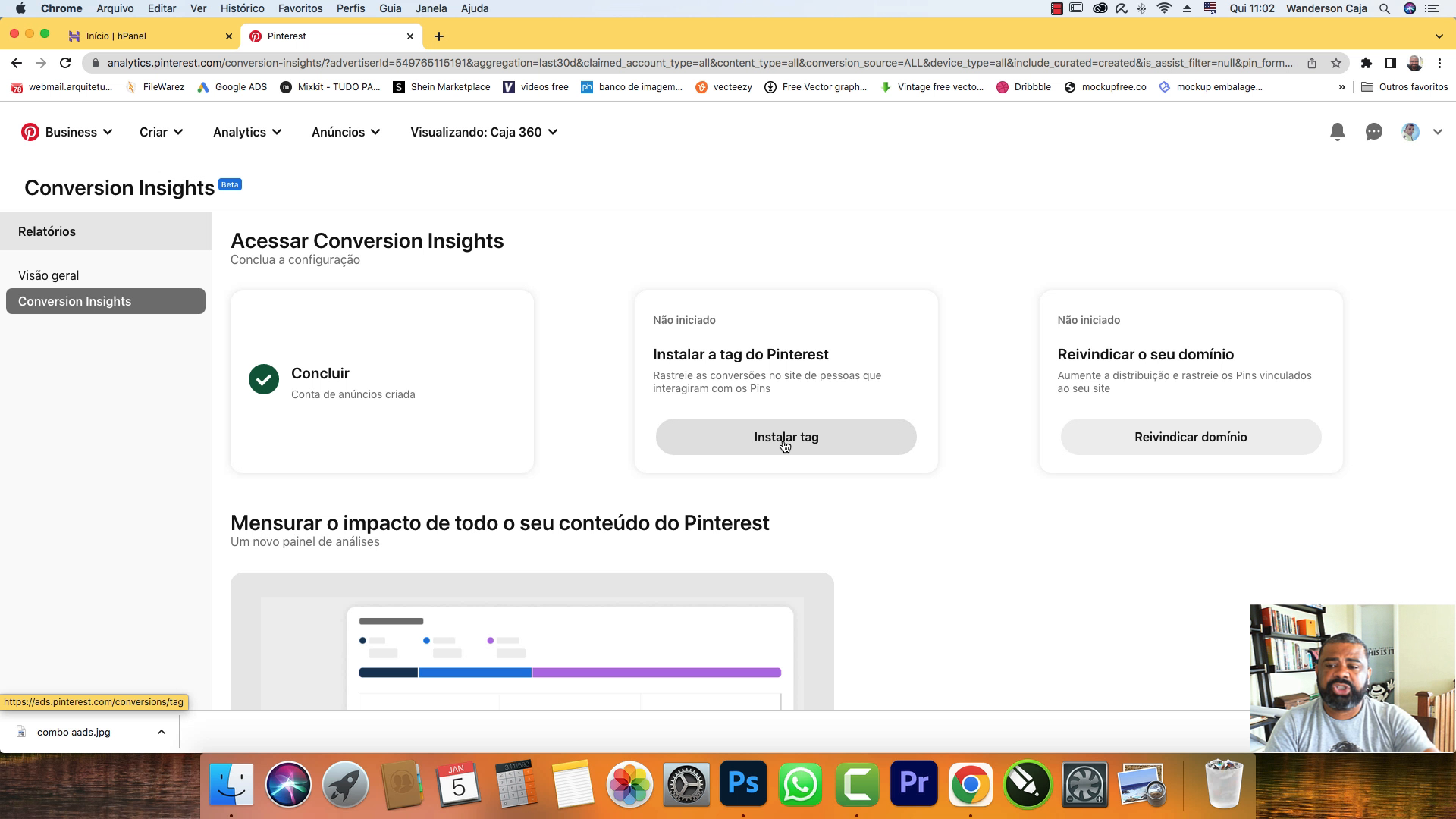Open WhatsApp from the dock
This screenshot has height=819, width=1456.
[800, 785]
